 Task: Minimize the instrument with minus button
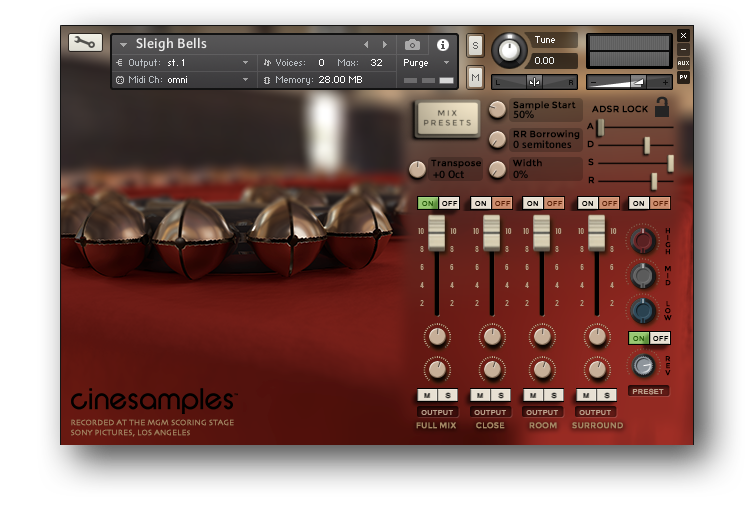coord(683,50)
